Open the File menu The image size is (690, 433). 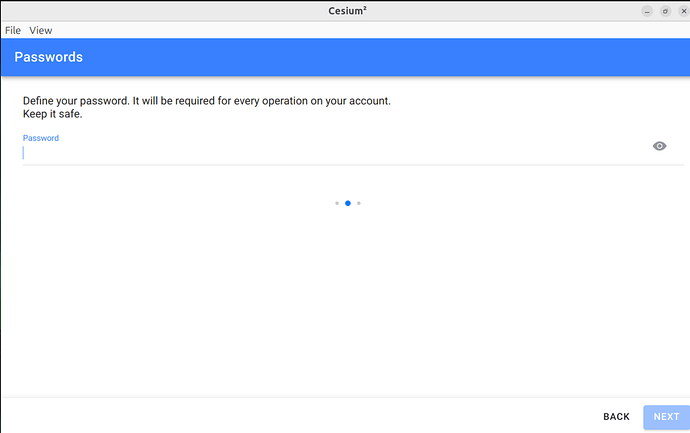click(13, 31)
